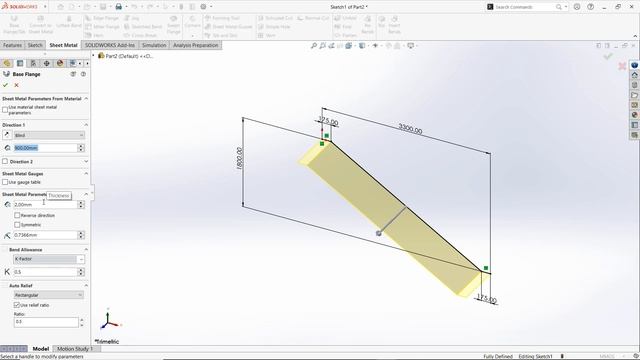Click the Base Flange help question icon
The height and width of the screenshot is (360, 640).
coord(83,74)
